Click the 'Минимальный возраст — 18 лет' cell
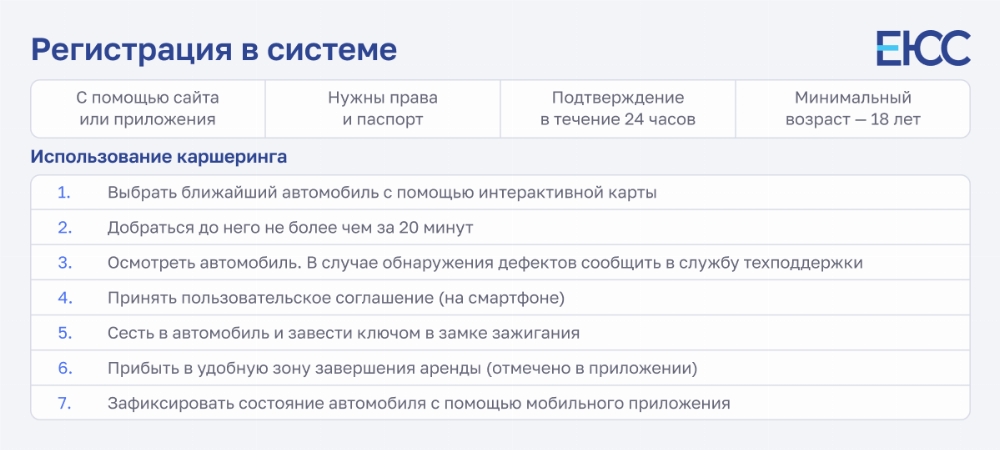 point(853,108)
